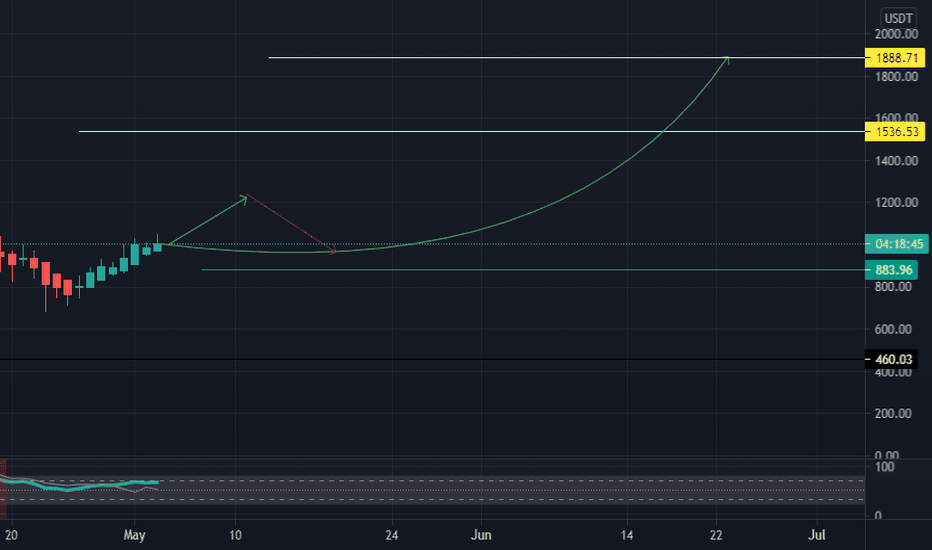Click the 22 date label on time axis
Screen dimensions: 932x550
point(716,535)
